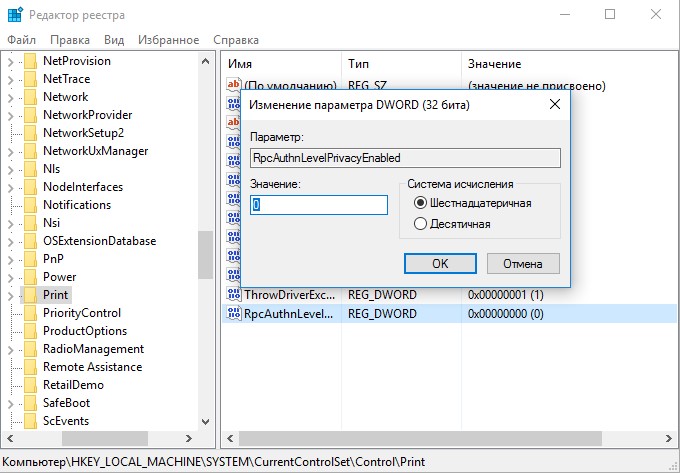Viewport: 680px width, 473px height.
Task: Click the values pane scroll-right arrow
Action: pos(668,439)
